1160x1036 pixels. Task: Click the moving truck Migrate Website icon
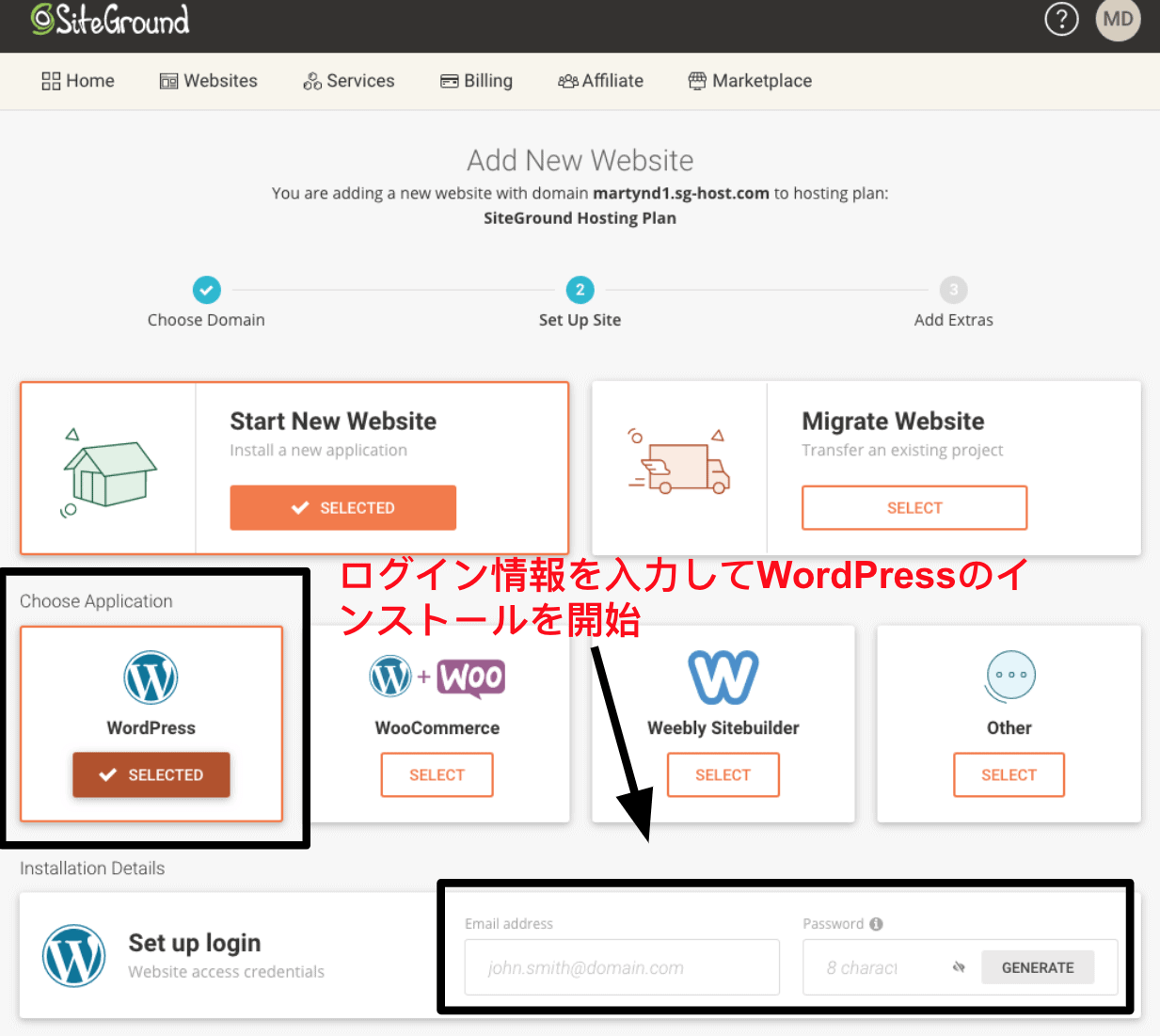(679, 461)
